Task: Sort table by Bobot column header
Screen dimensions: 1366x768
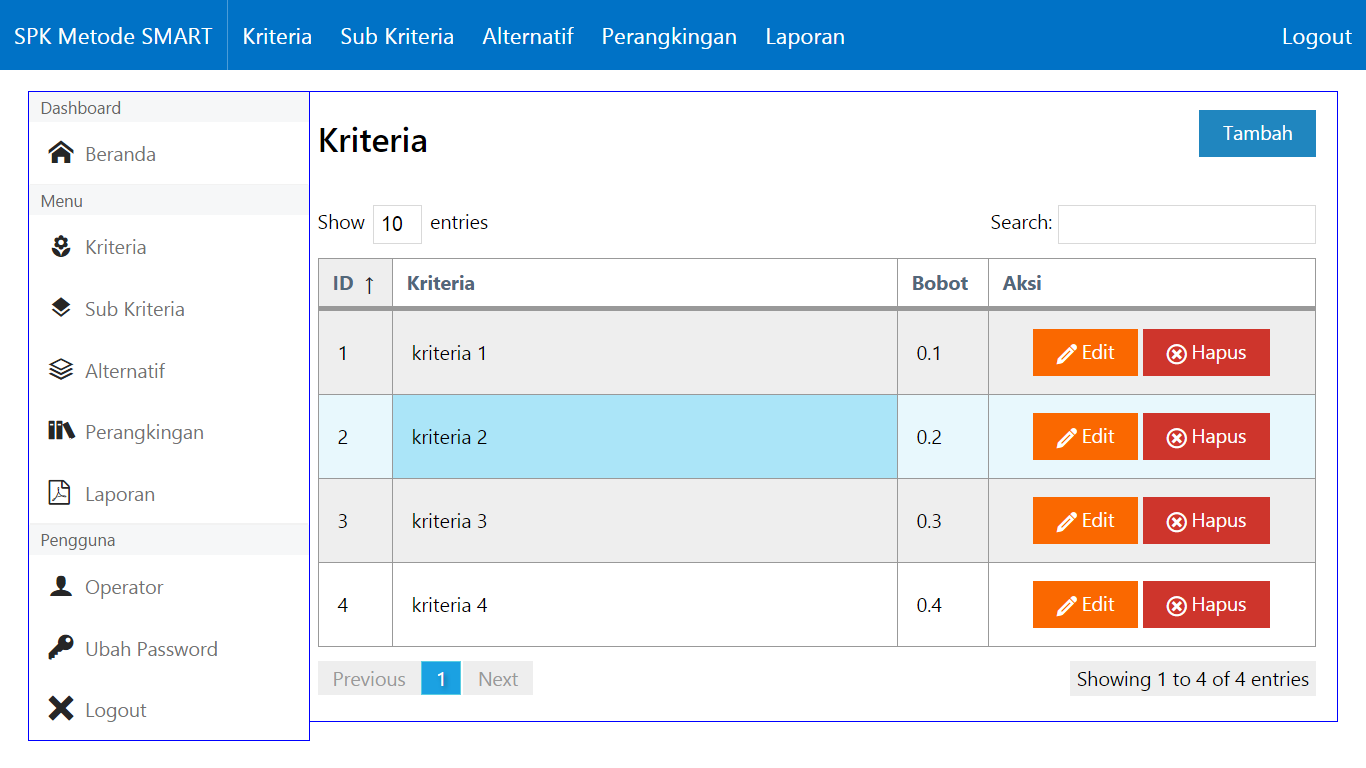Action: pos(943,283)
